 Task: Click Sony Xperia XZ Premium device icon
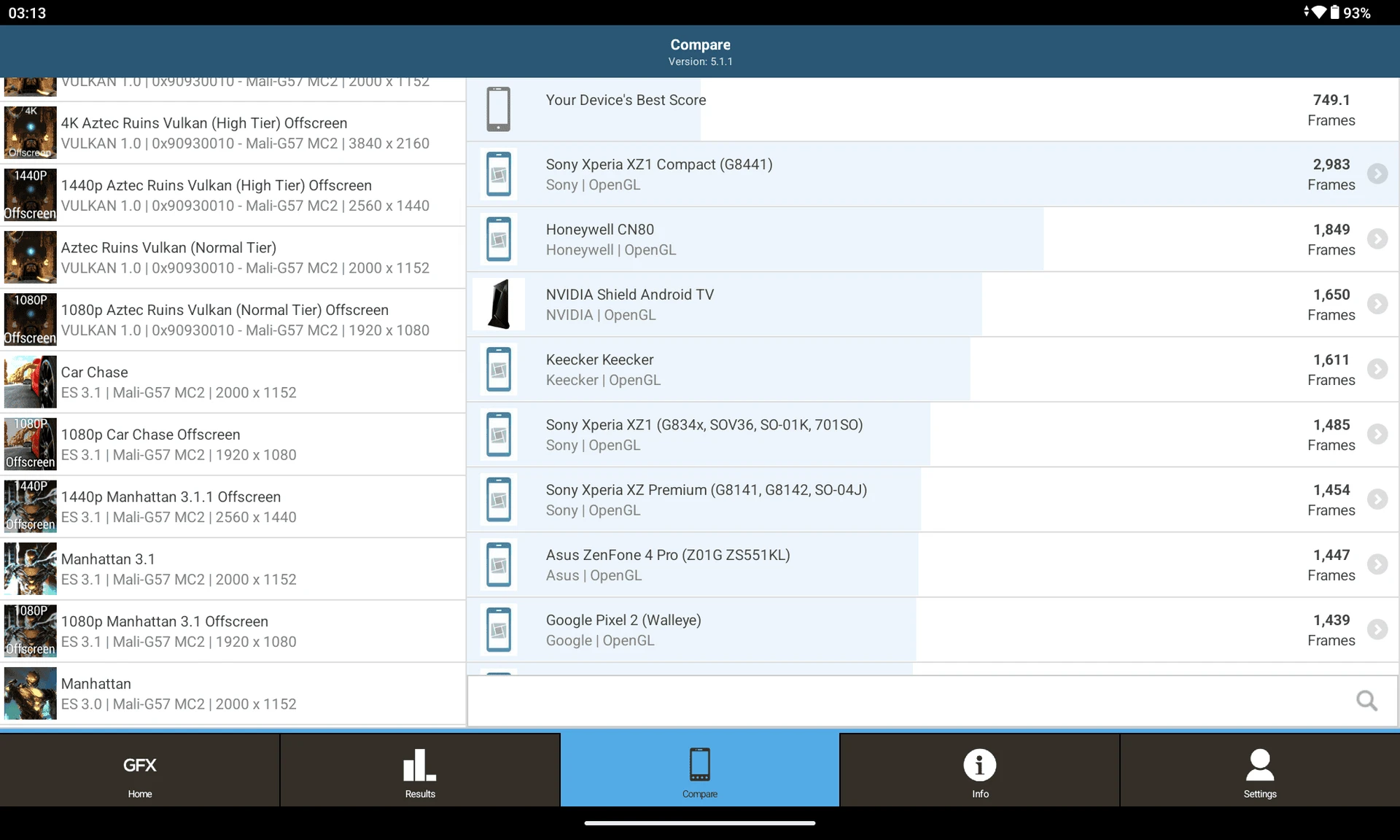499,499
